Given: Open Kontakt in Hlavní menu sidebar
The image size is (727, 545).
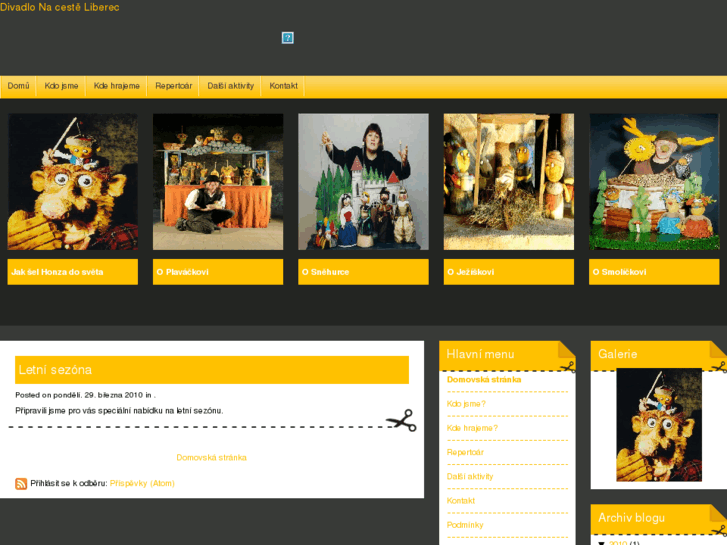Looking at the screenshot, I should pos(460,500).
